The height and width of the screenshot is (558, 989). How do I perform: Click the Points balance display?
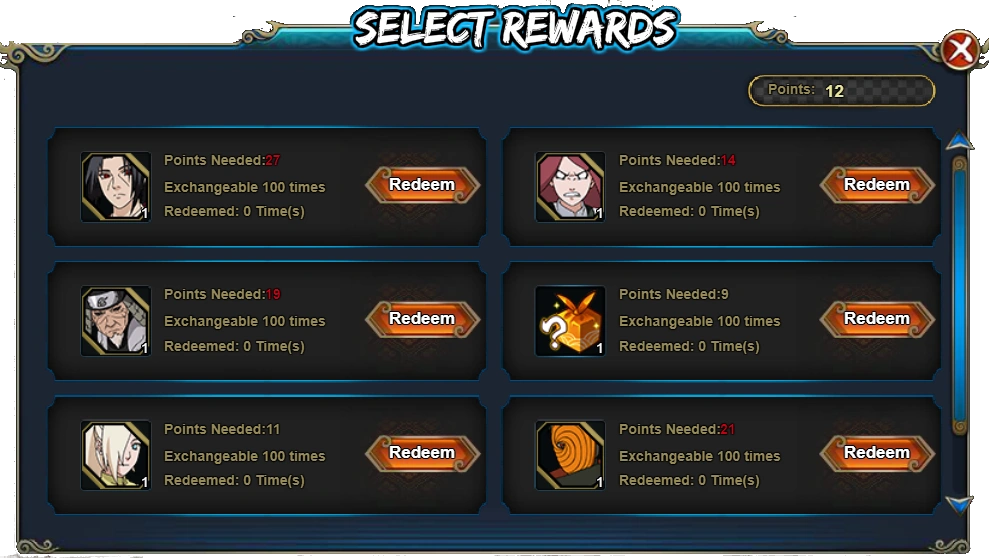(841, 91)
